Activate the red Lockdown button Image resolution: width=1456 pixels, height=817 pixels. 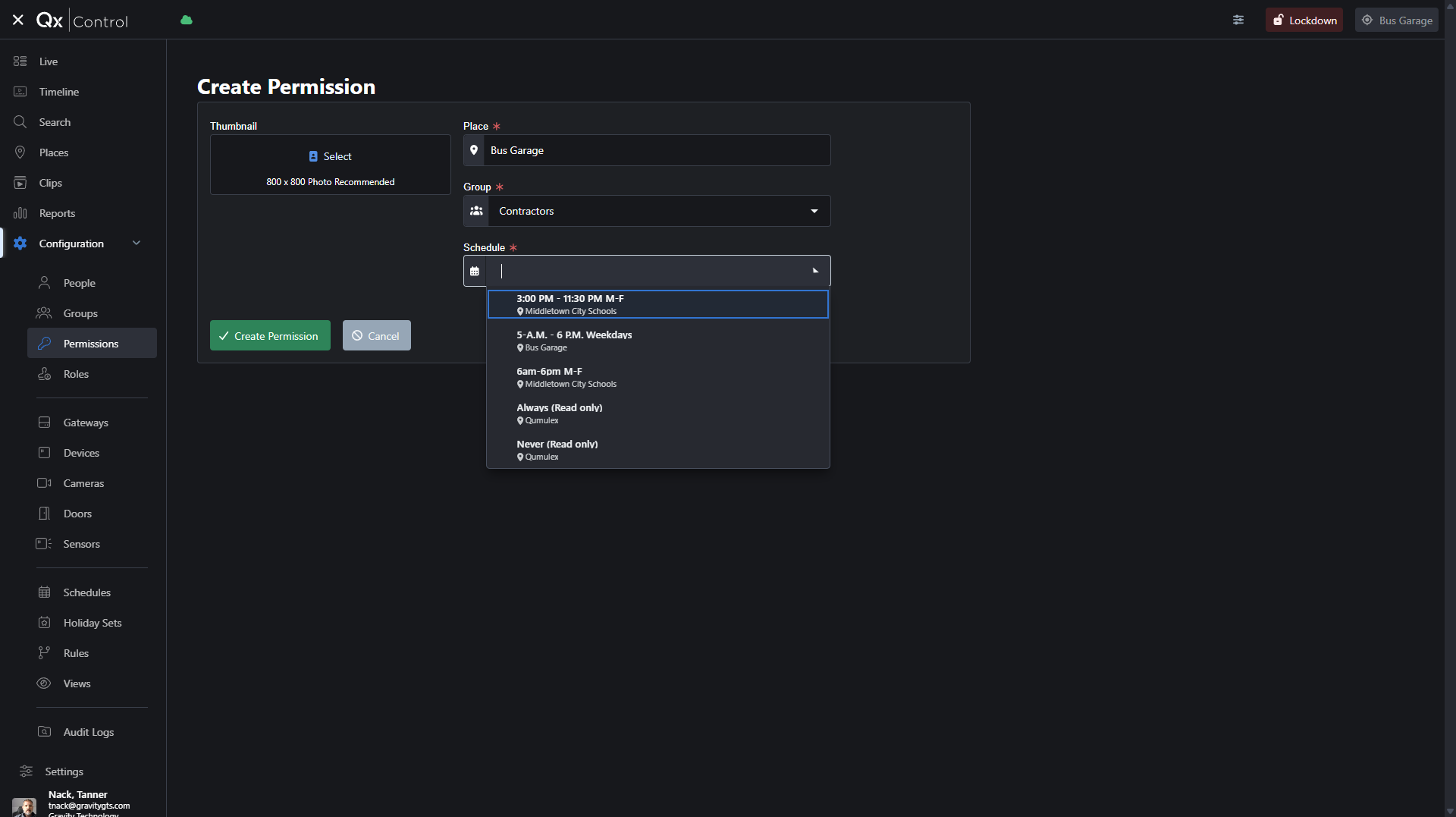tap(1304, 20)
